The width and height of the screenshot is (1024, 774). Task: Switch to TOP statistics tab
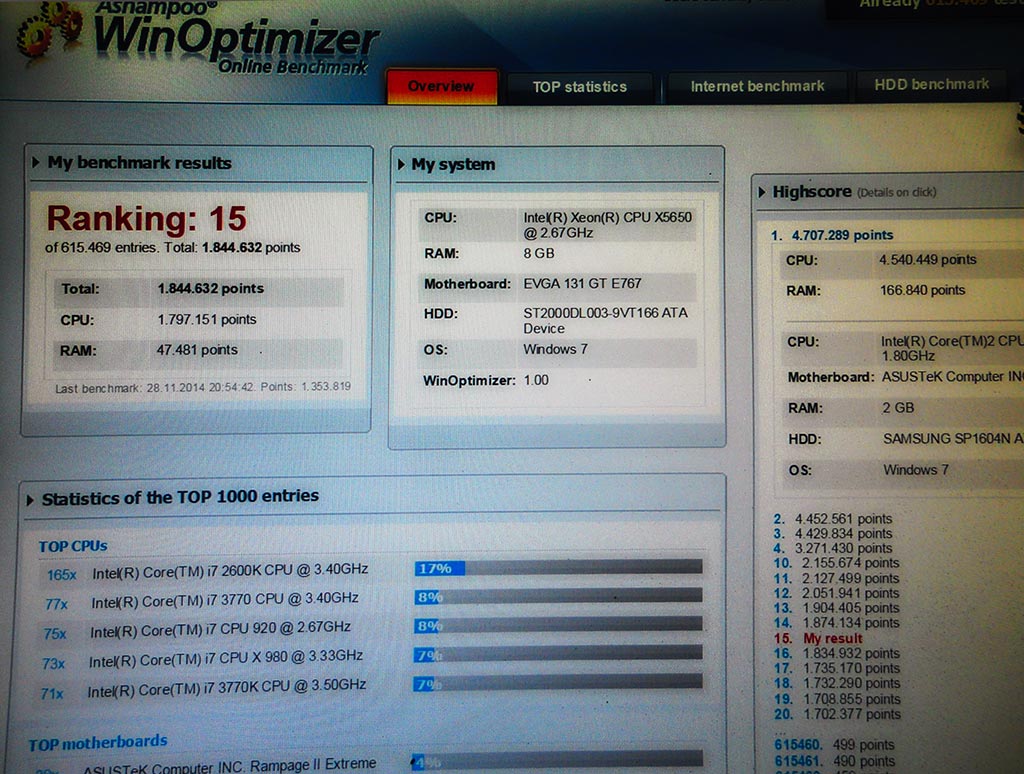click(x=579, y=87)
